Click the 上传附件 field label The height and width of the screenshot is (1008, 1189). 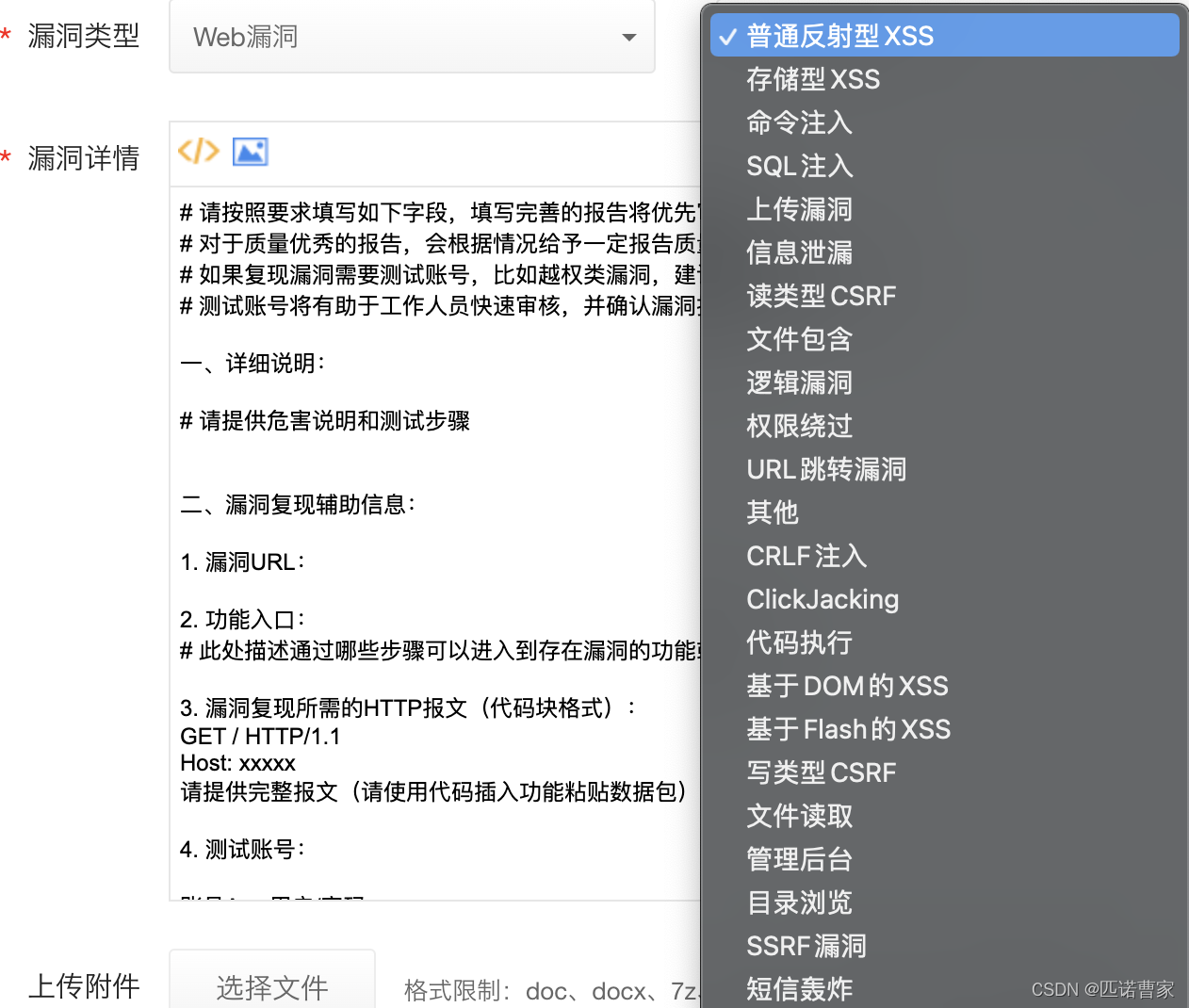tap(84, 986)
